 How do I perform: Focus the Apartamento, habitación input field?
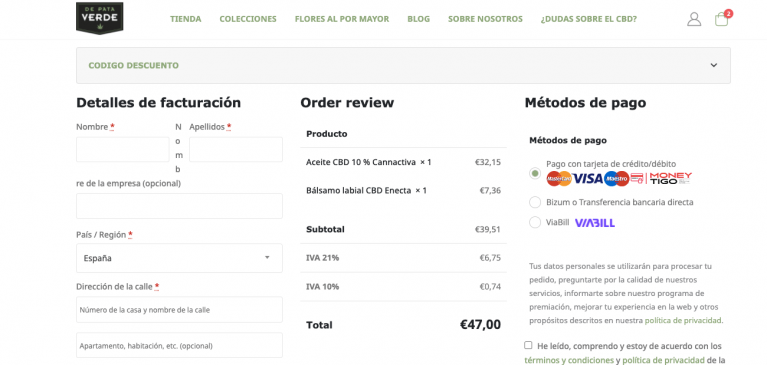click(179, 345)
